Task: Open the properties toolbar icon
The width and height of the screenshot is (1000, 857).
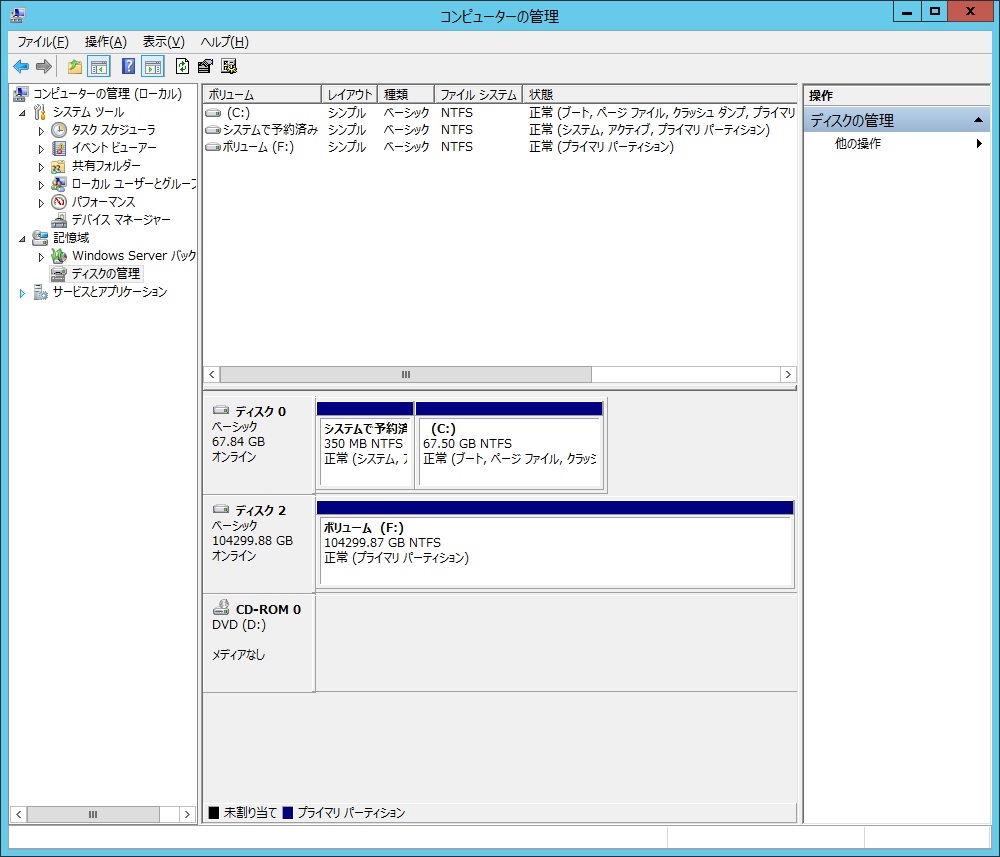Action: tap(205, 67)
